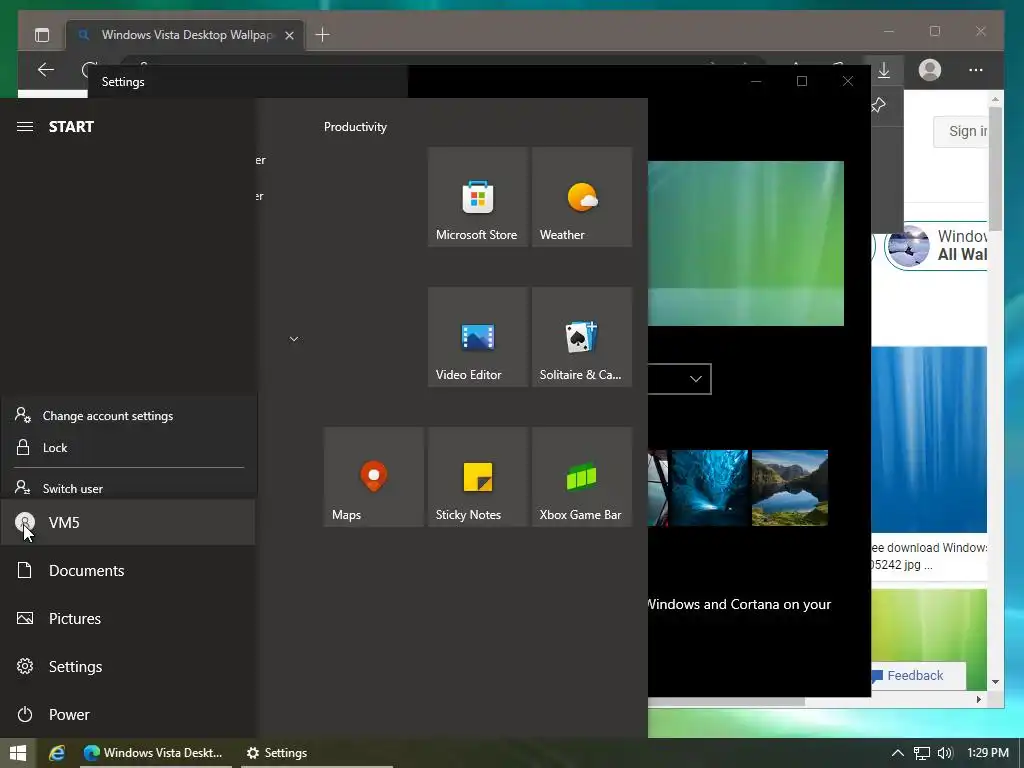Open the Microsoft Store tile

pos(477,197)
